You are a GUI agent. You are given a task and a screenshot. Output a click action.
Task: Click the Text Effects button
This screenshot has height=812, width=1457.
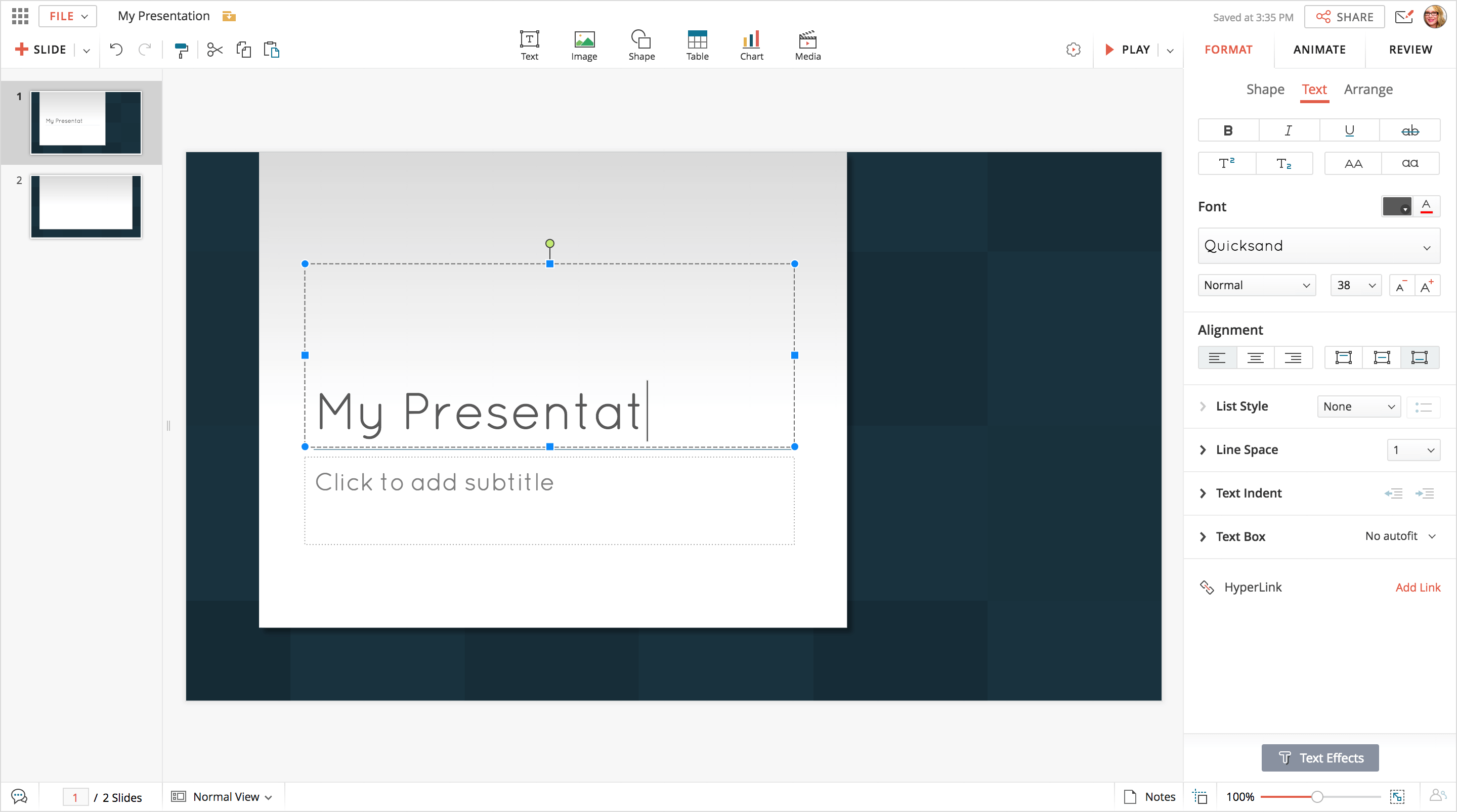click(1319, 758)
